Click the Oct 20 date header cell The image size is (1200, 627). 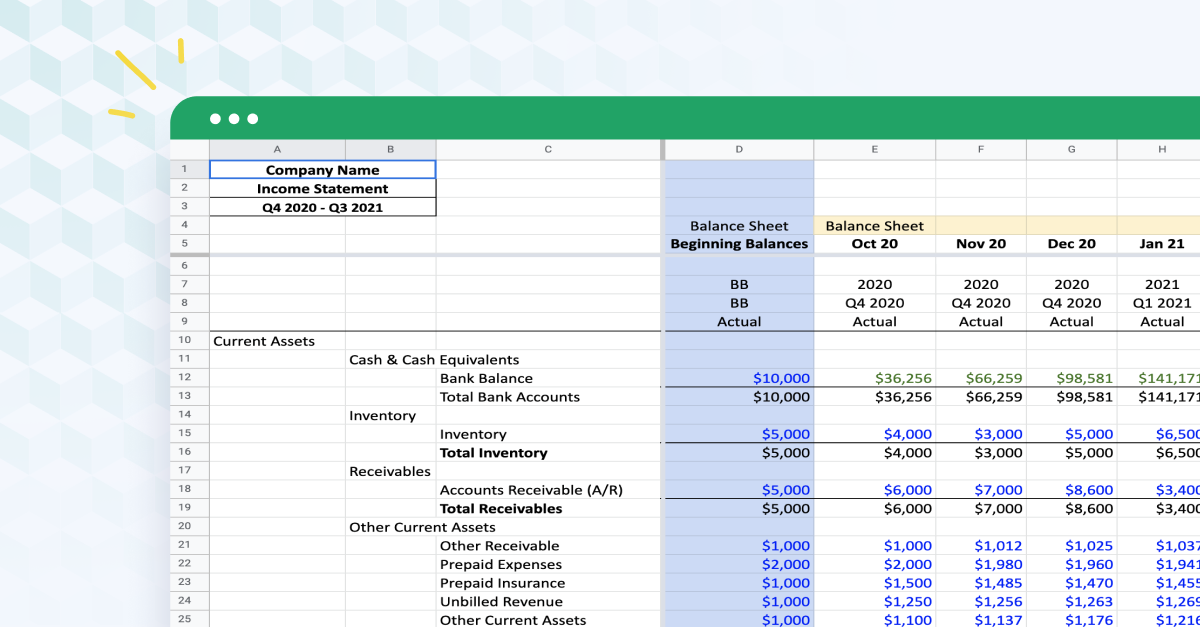click(x=875, y=243)
